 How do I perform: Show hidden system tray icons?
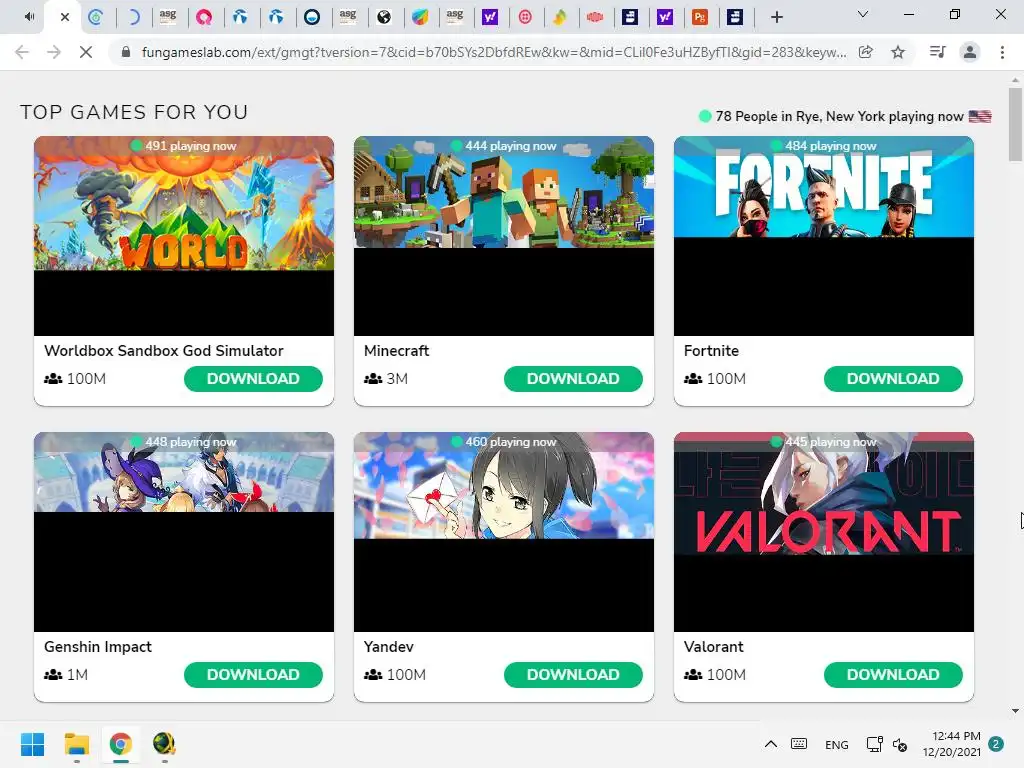click(771, 744)
